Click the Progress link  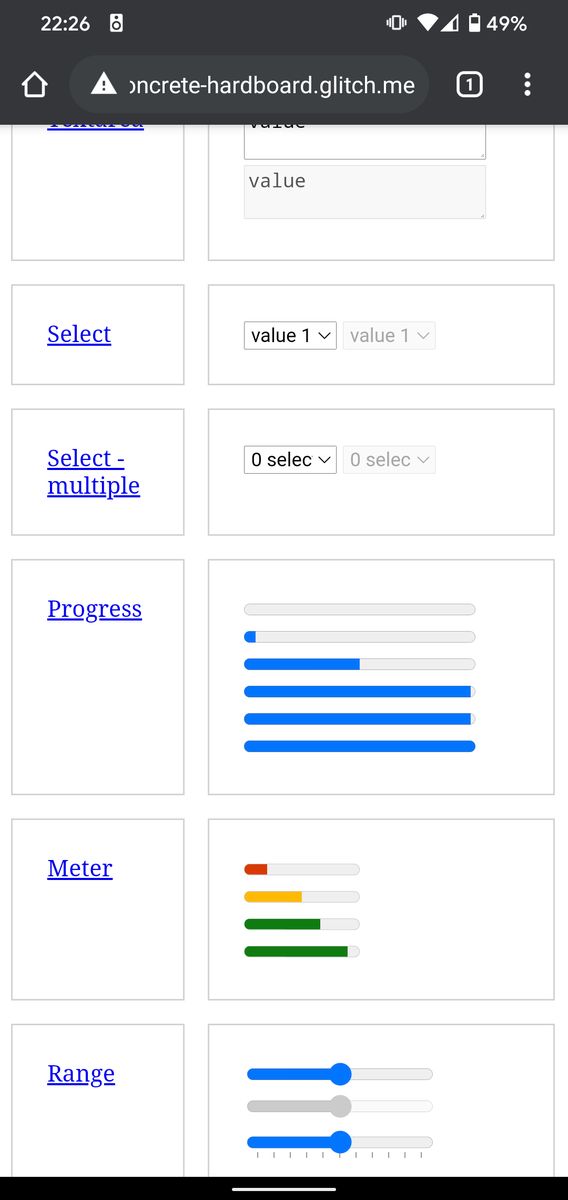pos(94,609)
